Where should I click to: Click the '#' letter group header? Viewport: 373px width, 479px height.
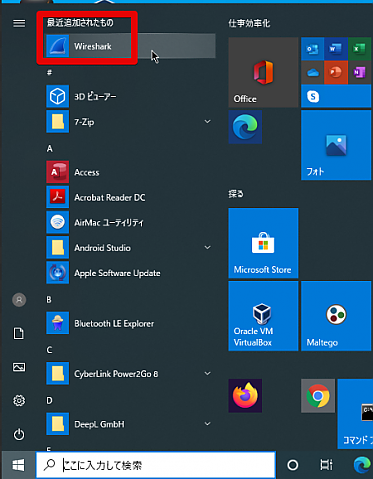coord(49,72)
